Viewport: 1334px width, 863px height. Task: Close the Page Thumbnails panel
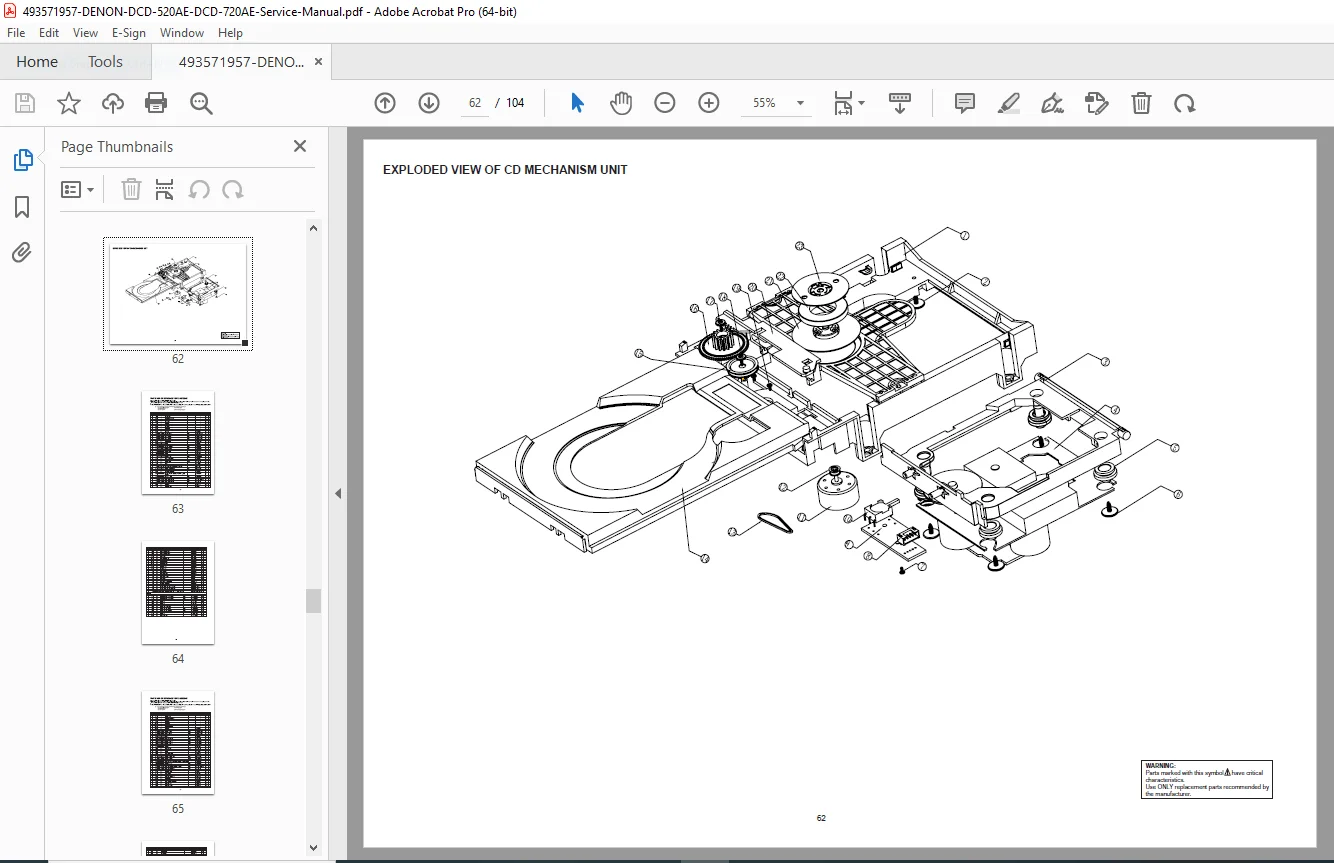300,146
